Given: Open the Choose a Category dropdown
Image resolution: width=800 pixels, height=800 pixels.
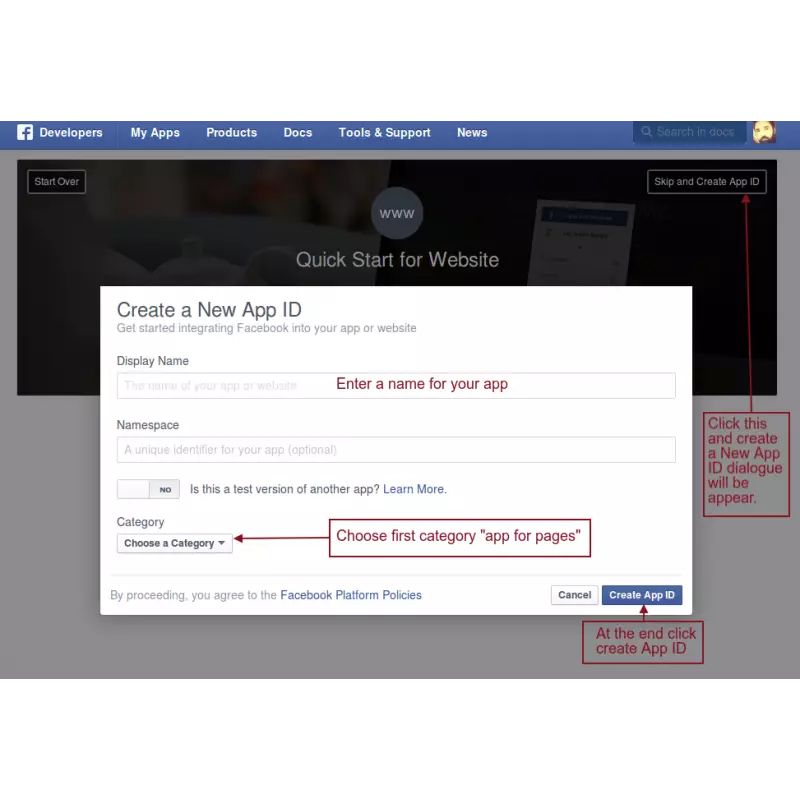Looking at the screenshot, I should coord(174,543).
